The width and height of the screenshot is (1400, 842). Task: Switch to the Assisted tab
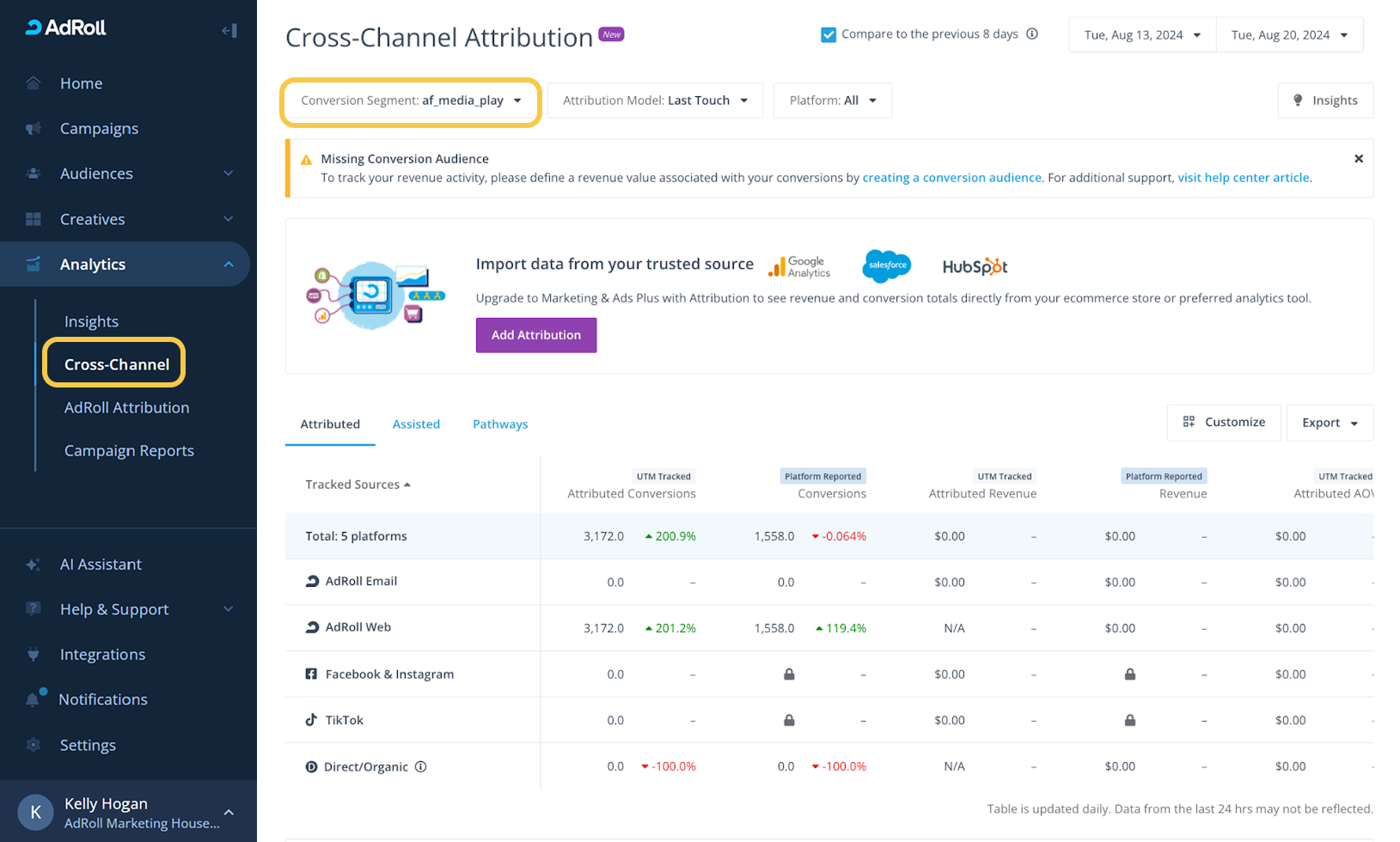coord(416,424)
